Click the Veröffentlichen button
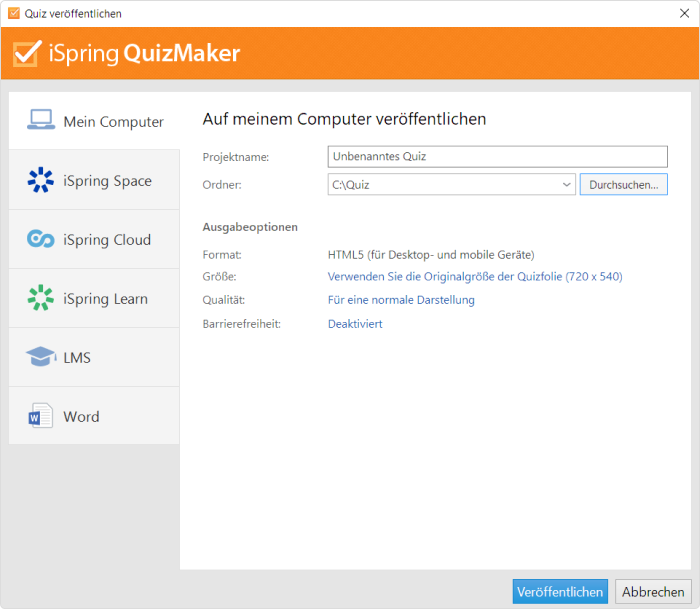 point(560,592)
